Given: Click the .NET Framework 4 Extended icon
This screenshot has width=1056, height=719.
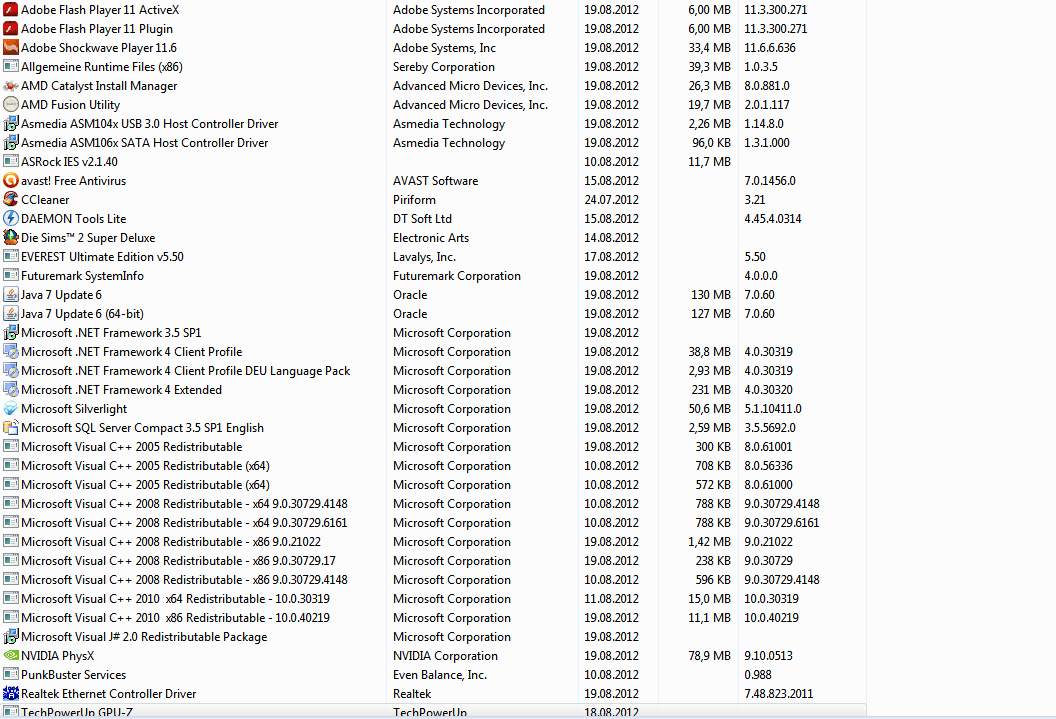Looking at the screenshot, I should click(x=10, y=389).
